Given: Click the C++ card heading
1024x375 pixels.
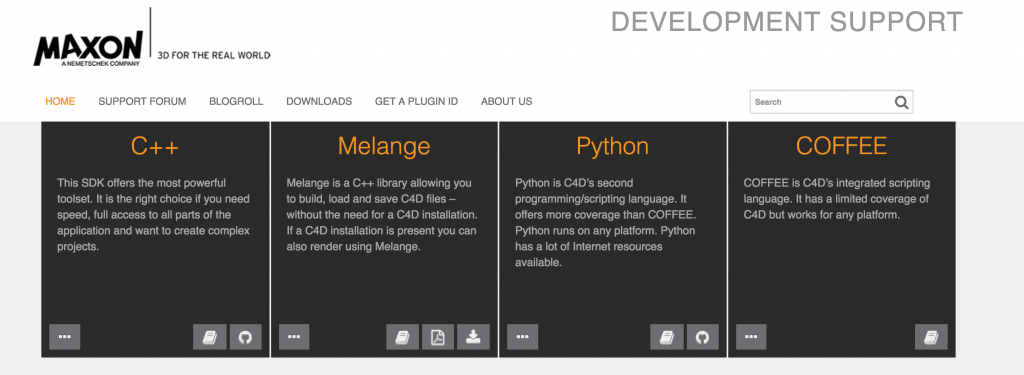Looking at the screenshot, I should point(155,146).
